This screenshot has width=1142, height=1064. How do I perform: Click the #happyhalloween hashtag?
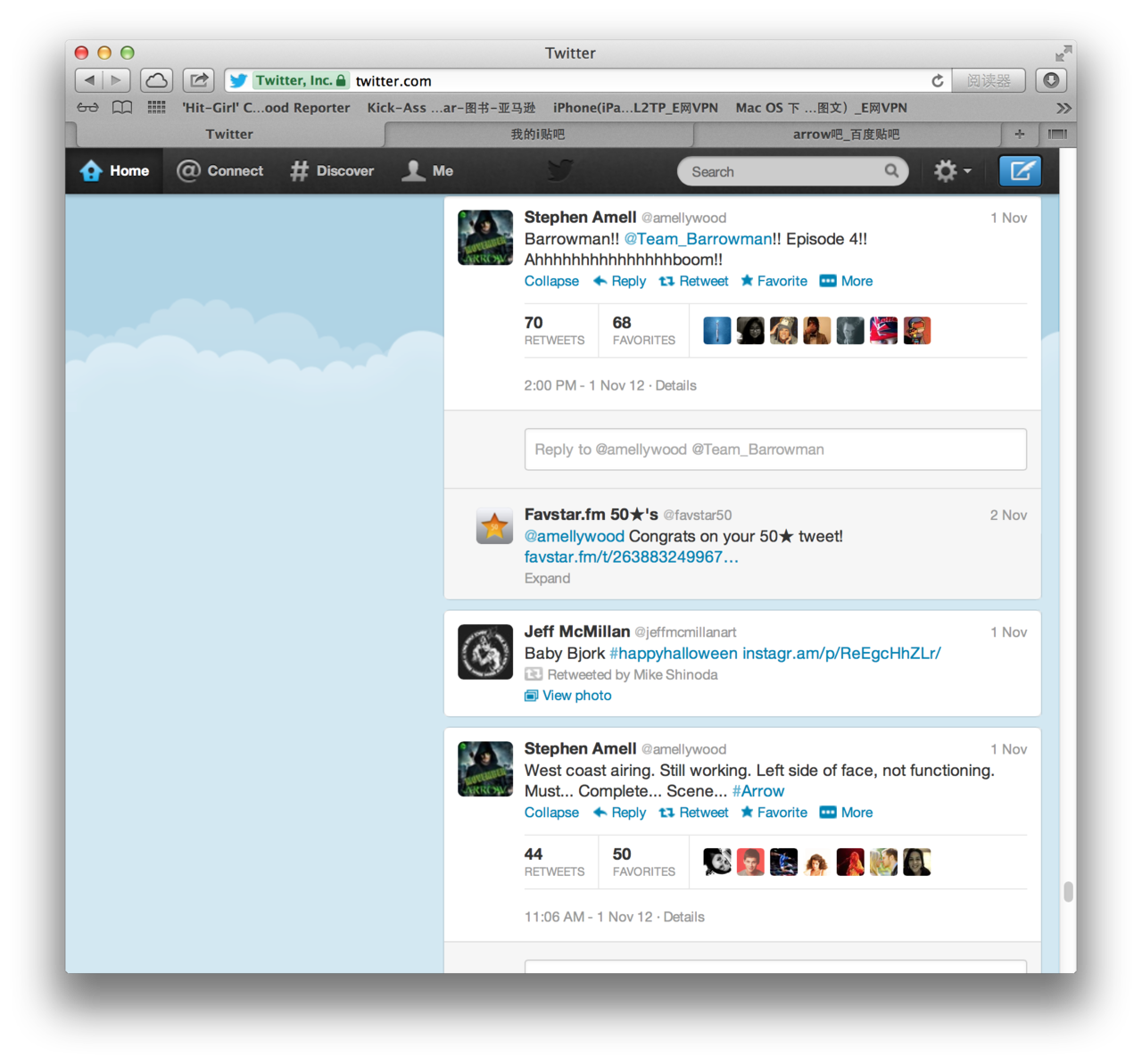point(674,654)
